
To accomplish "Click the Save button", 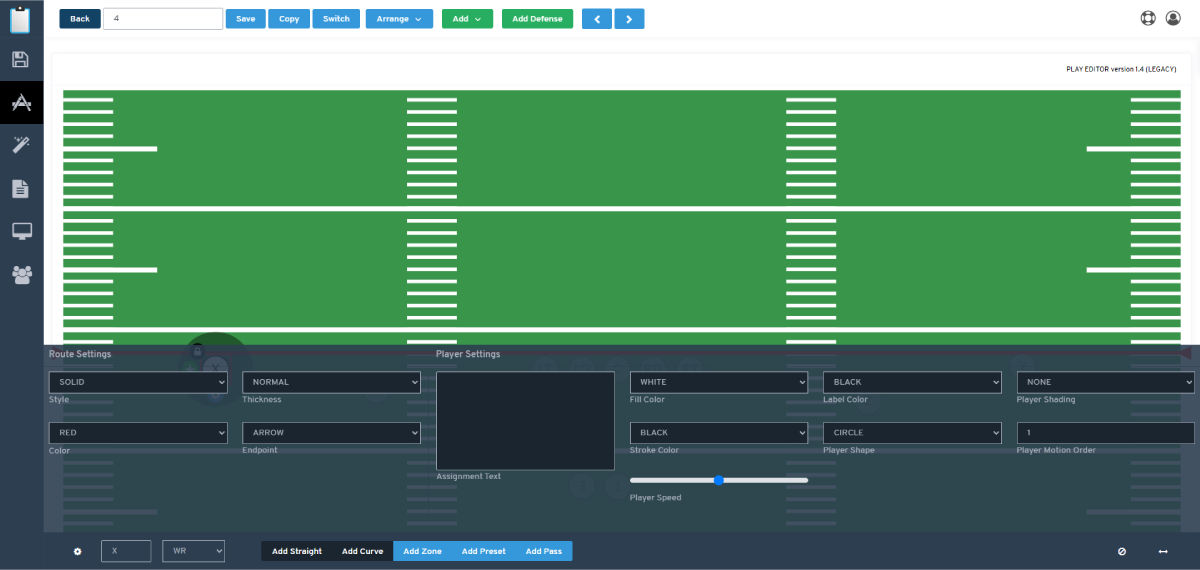I will pos(245,19).
